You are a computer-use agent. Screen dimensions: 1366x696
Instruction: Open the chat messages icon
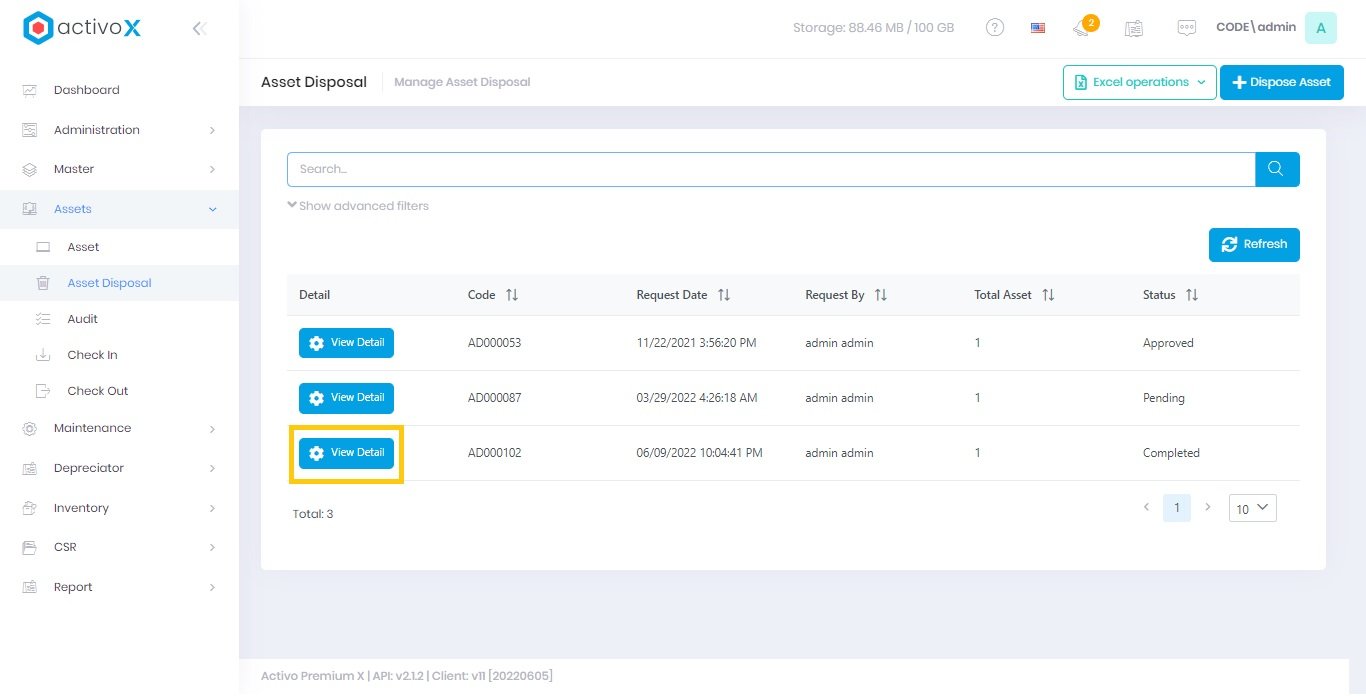tap(1186, 28)
